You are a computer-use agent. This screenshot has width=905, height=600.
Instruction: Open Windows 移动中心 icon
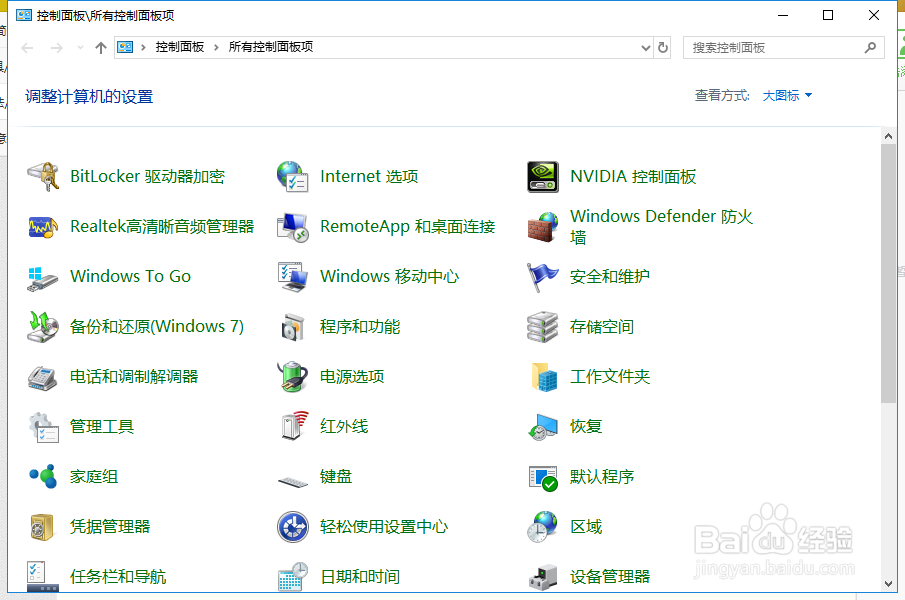[293, 277]
